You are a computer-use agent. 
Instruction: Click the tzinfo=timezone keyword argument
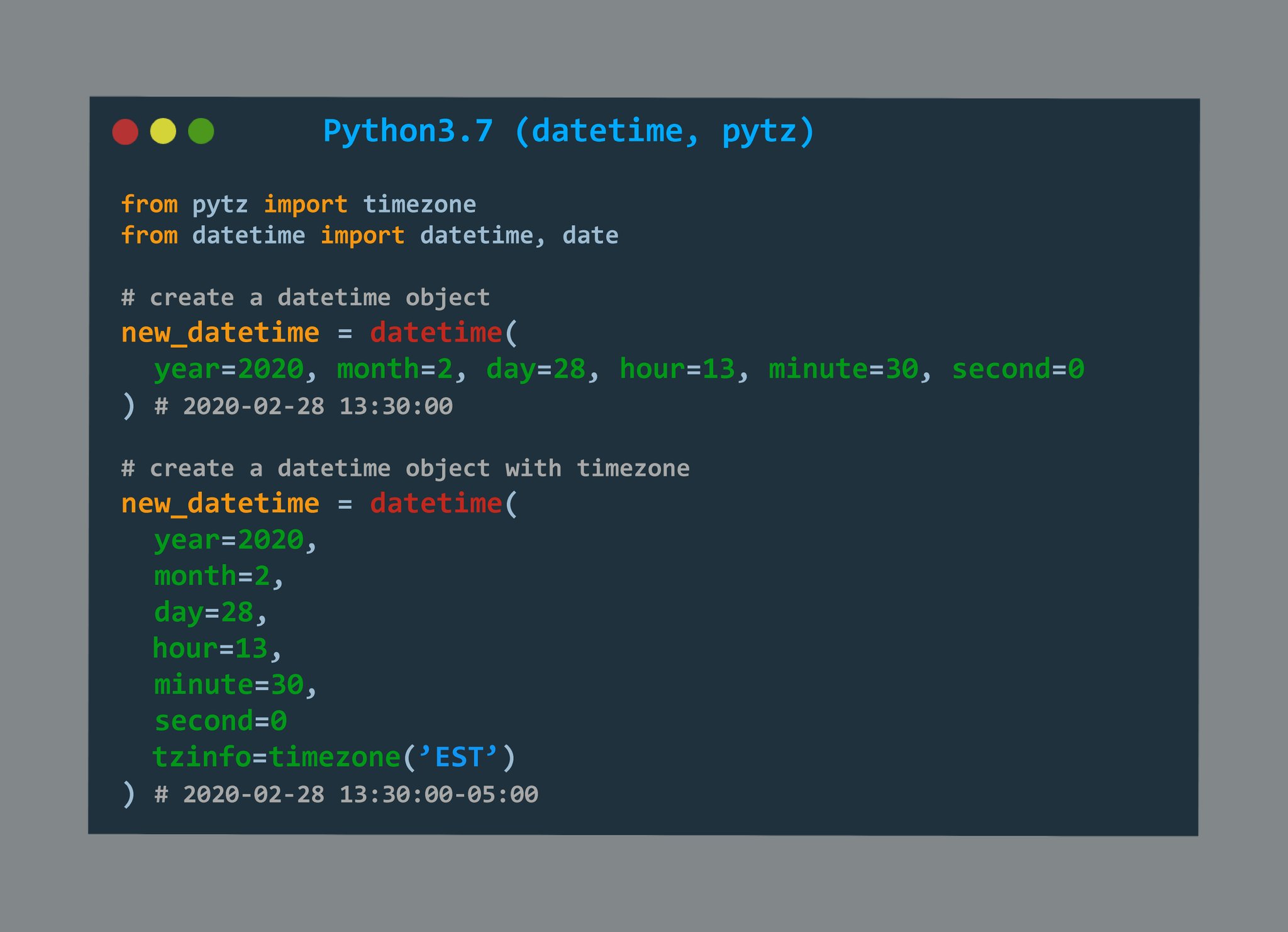pyautogui.click(x=277, y=757)
